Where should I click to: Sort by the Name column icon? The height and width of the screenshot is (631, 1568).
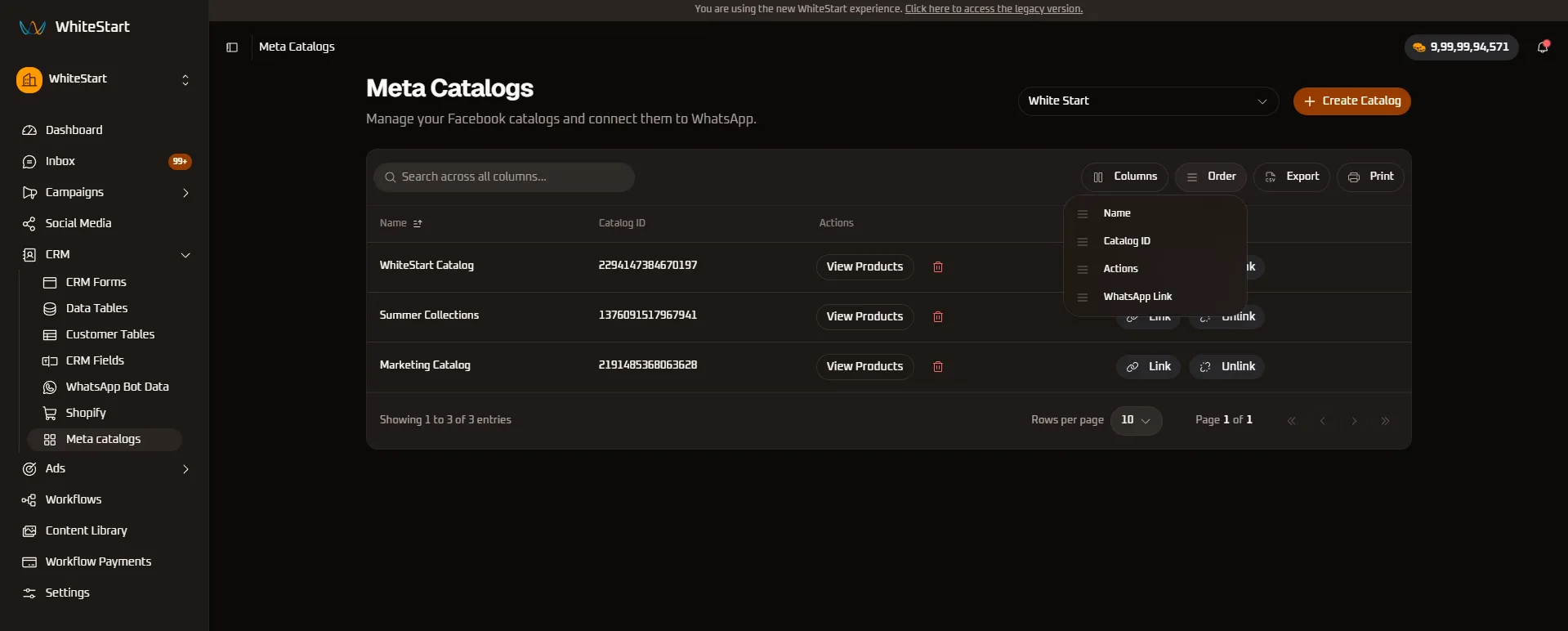point(418,223)
